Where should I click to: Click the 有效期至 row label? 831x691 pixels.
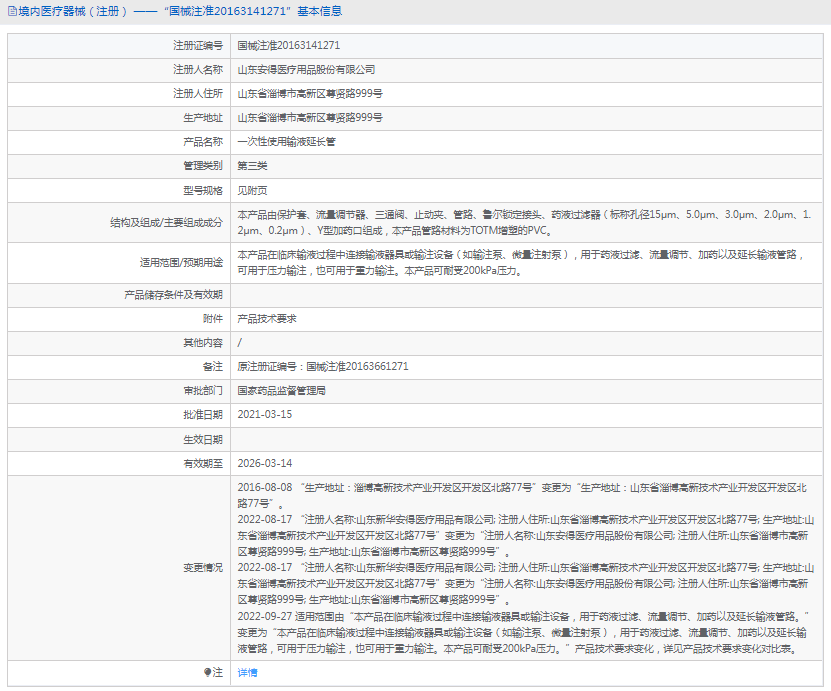203,463
